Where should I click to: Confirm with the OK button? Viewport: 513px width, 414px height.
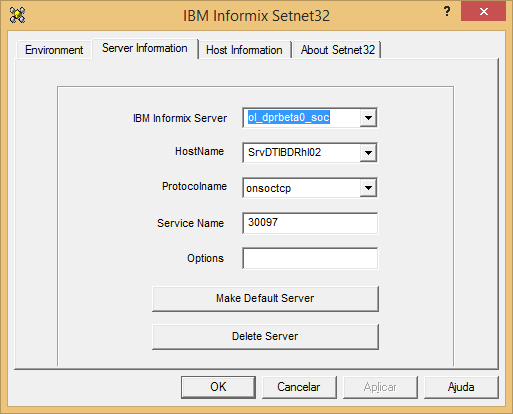click(x=218, y=387)
